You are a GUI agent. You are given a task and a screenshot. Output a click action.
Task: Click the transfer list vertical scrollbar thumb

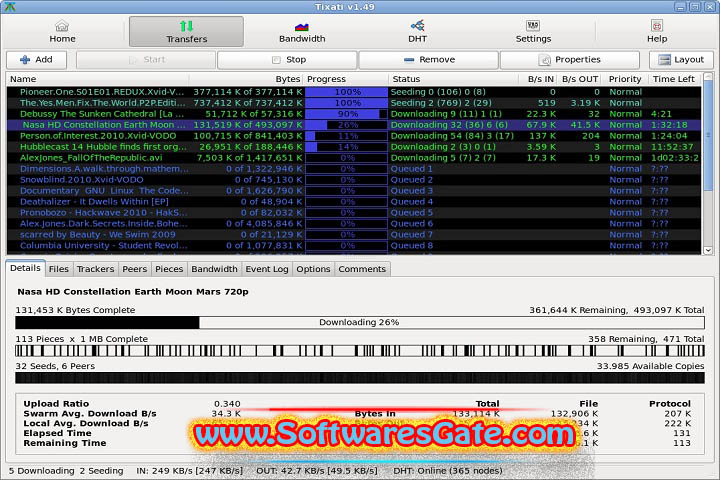coord(708,136)
